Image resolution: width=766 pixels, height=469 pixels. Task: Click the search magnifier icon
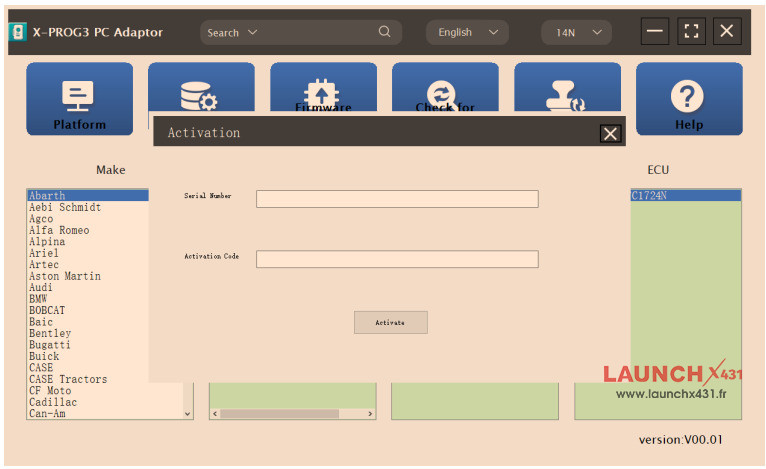click(x=385, y=32)
